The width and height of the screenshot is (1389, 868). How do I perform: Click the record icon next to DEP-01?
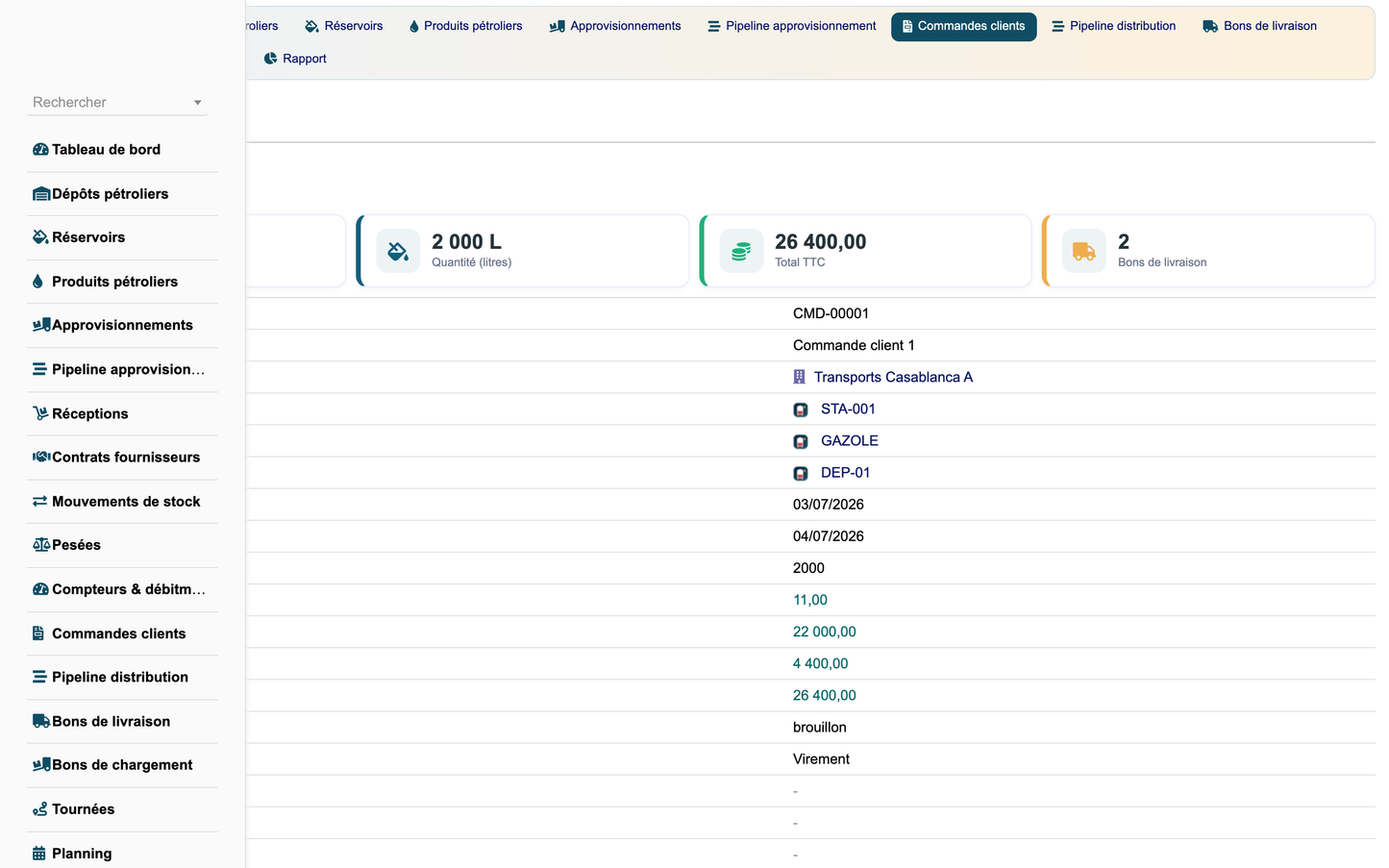[x=801, y=473]
